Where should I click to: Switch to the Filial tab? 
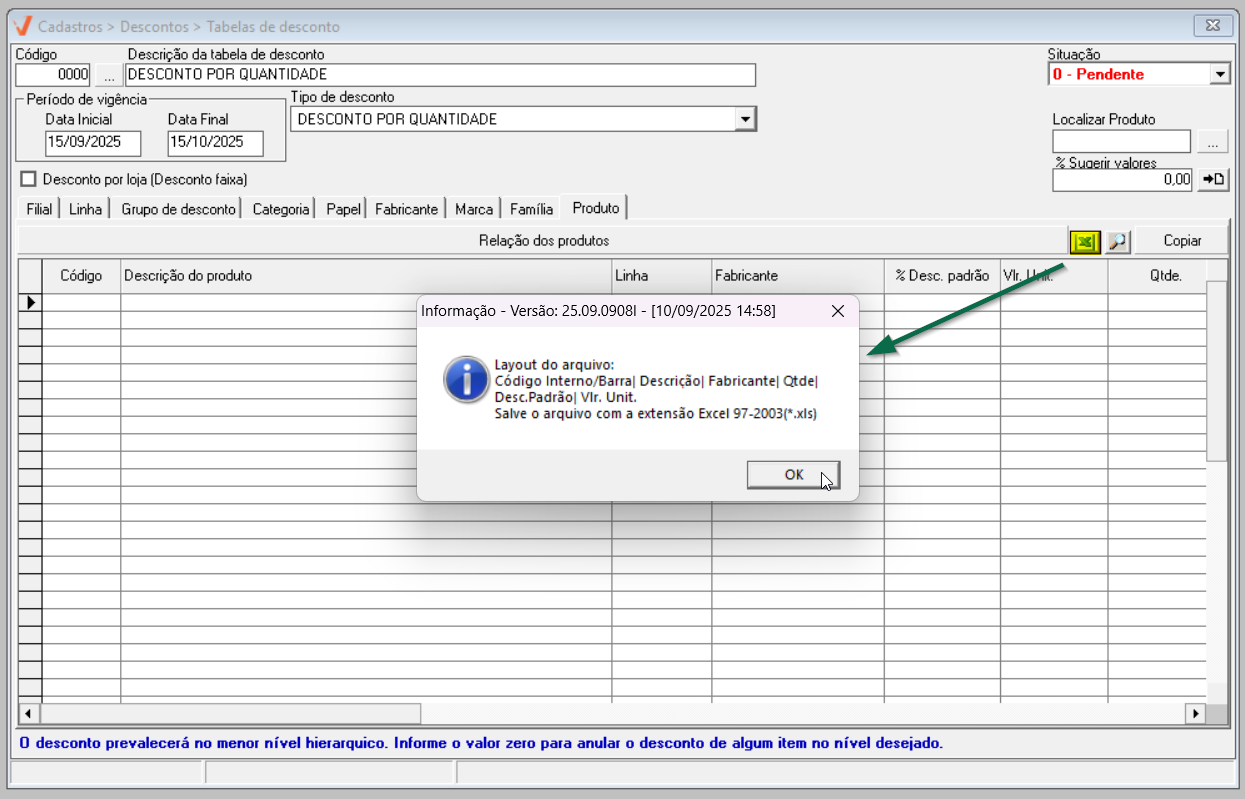[x=39, y=209]
